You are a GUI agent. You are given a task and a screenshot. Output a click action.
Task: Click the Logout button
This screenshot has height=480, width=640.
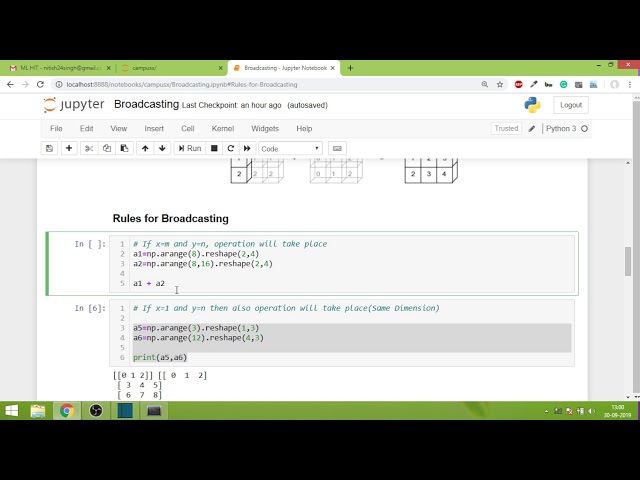[571, 105]
